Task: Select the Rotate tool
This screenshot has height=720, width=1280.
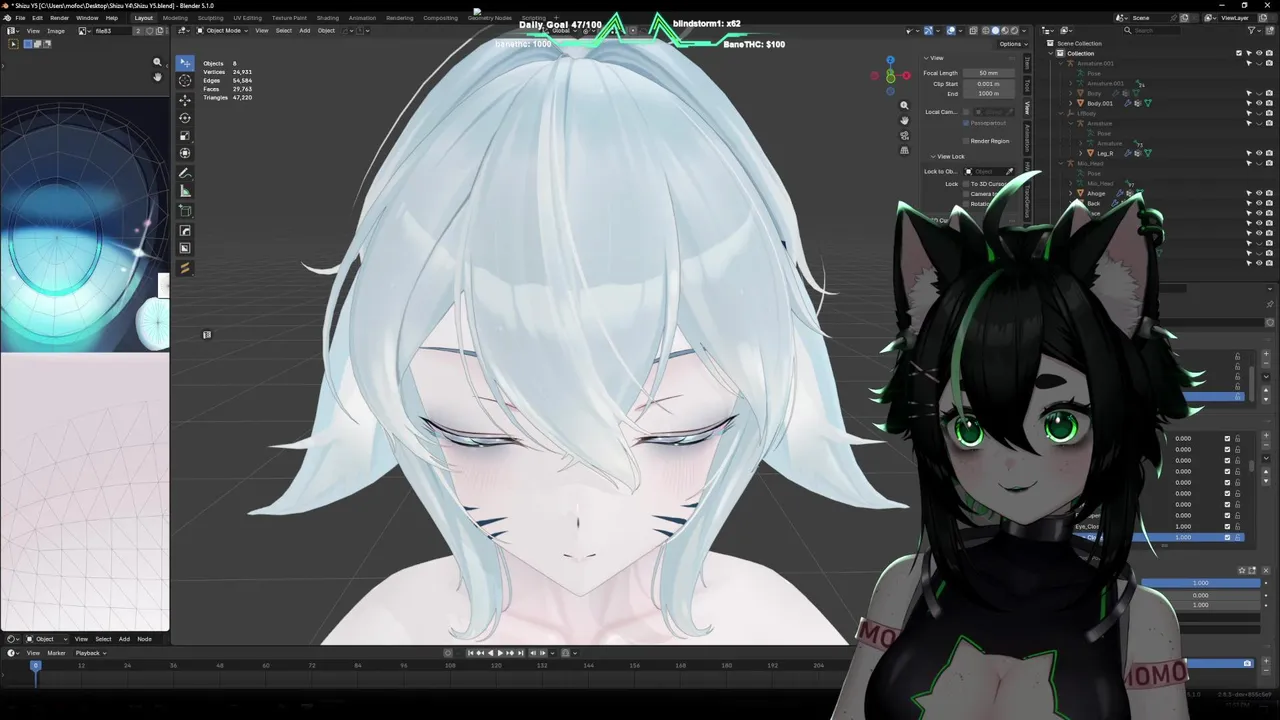Action: click(x=185, y=118)
